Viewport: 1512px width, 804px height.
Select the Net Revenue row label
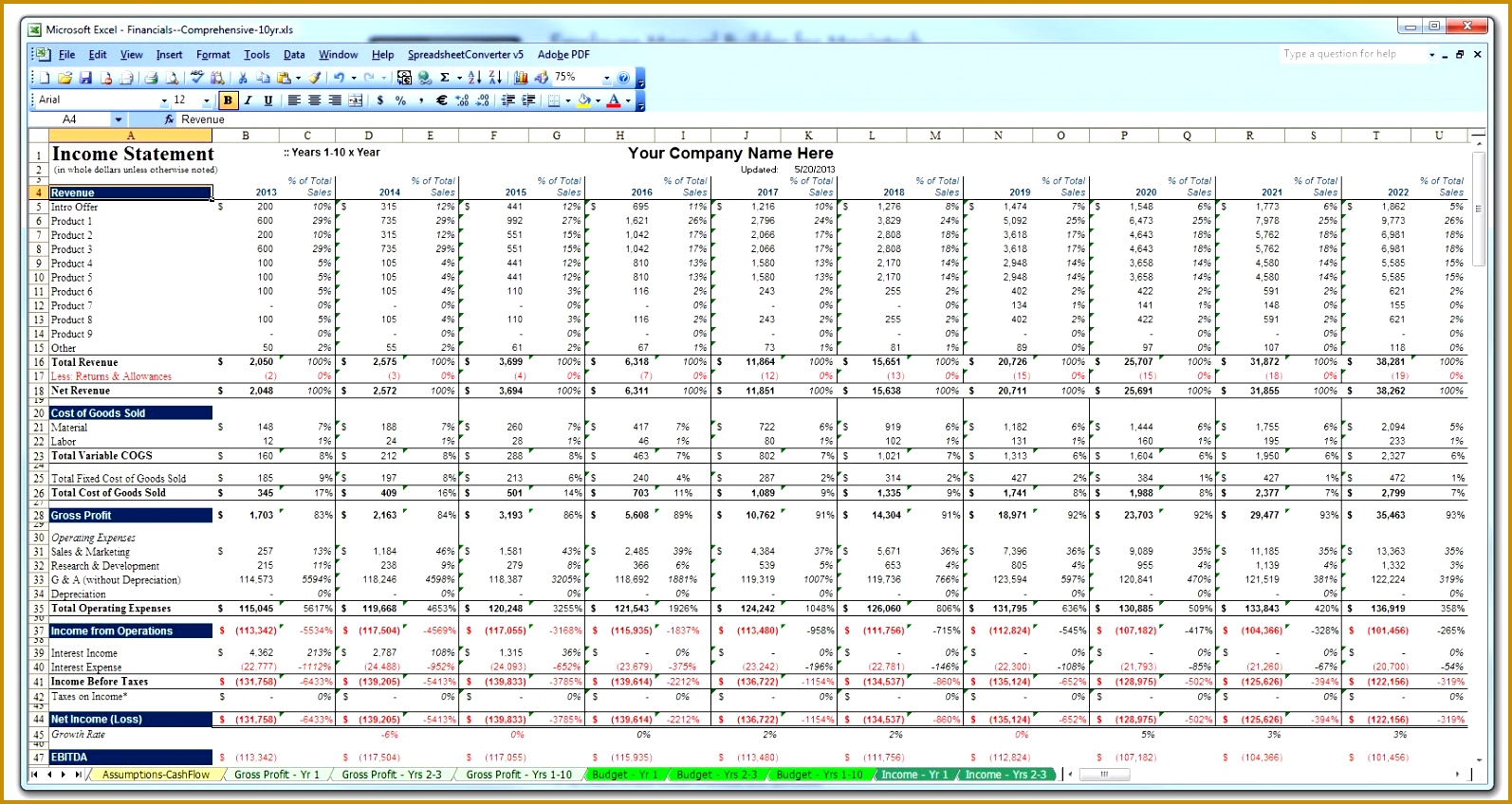click(x=81, y=391)
